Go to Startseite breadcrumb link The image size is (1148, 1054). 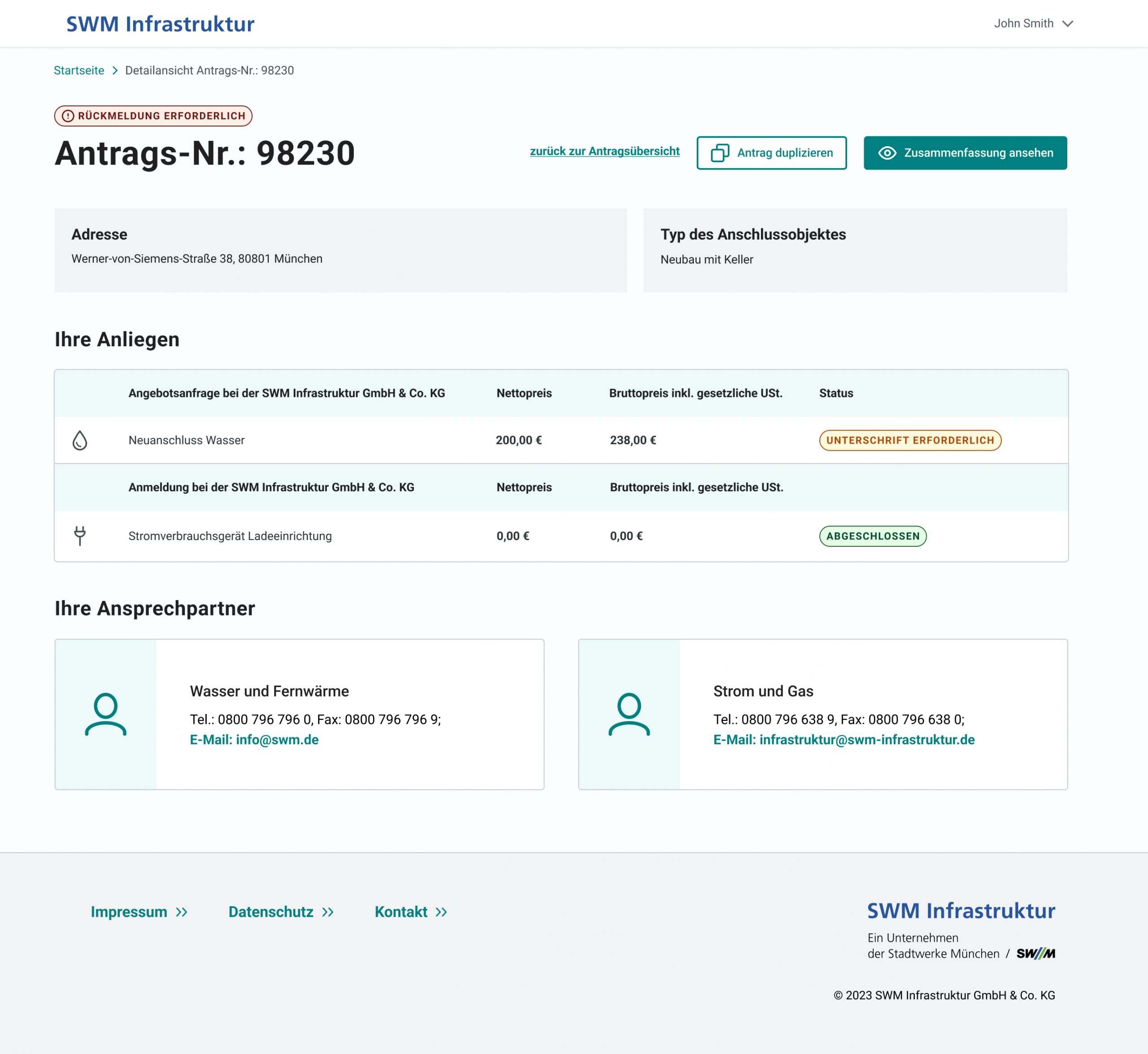78,70
